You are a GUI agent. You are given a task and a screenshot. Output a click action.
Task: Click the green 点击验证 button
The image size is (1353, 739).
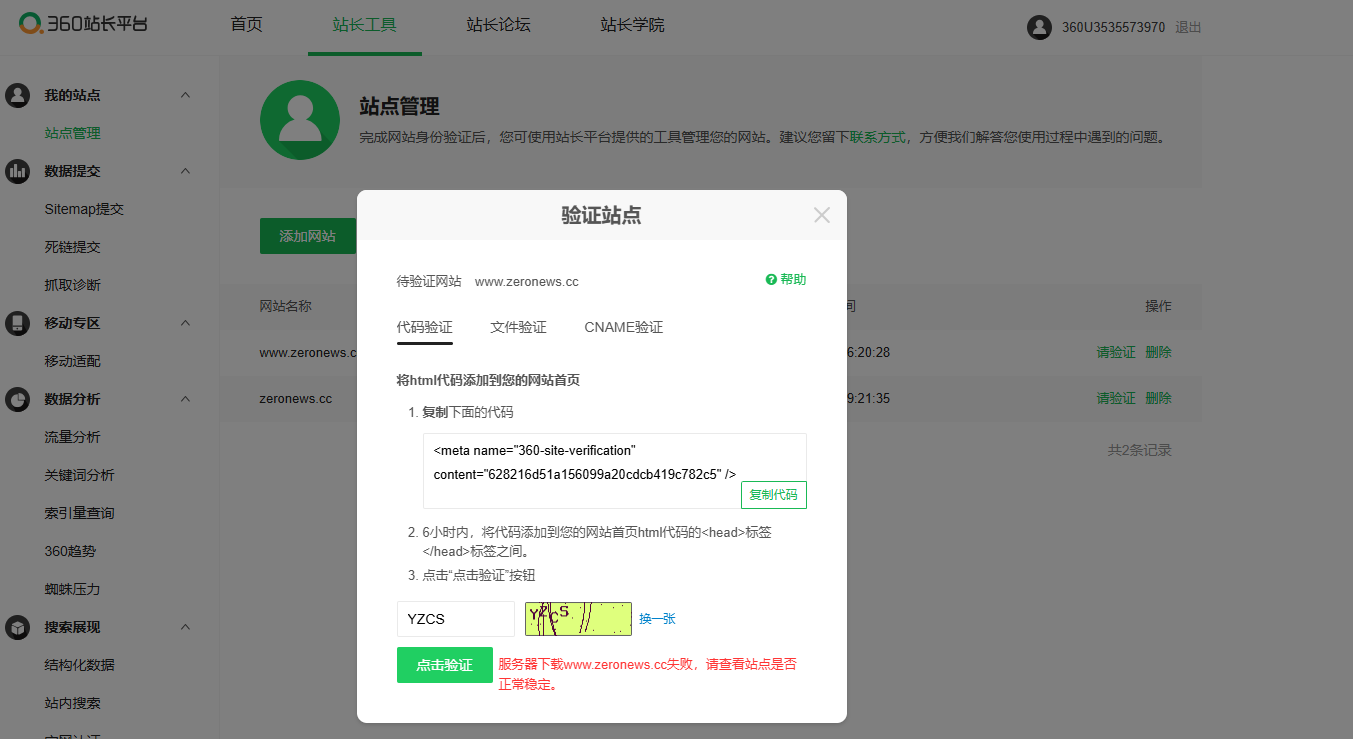point(445,665)
